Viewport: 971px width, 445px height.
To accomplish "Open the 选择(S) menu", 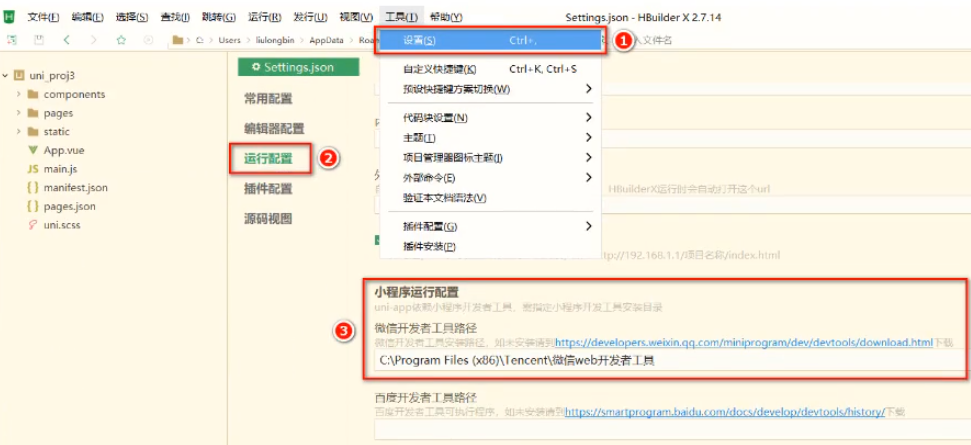I will click(132, 17).
